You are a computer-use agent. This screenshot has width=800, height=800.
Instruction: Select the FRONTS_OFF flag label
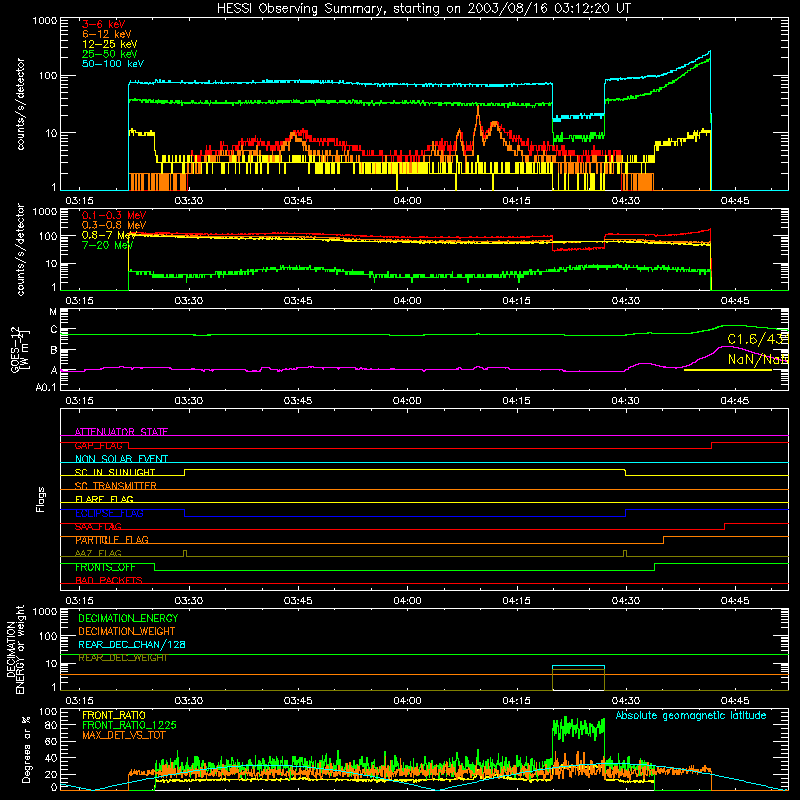point(105,567)
